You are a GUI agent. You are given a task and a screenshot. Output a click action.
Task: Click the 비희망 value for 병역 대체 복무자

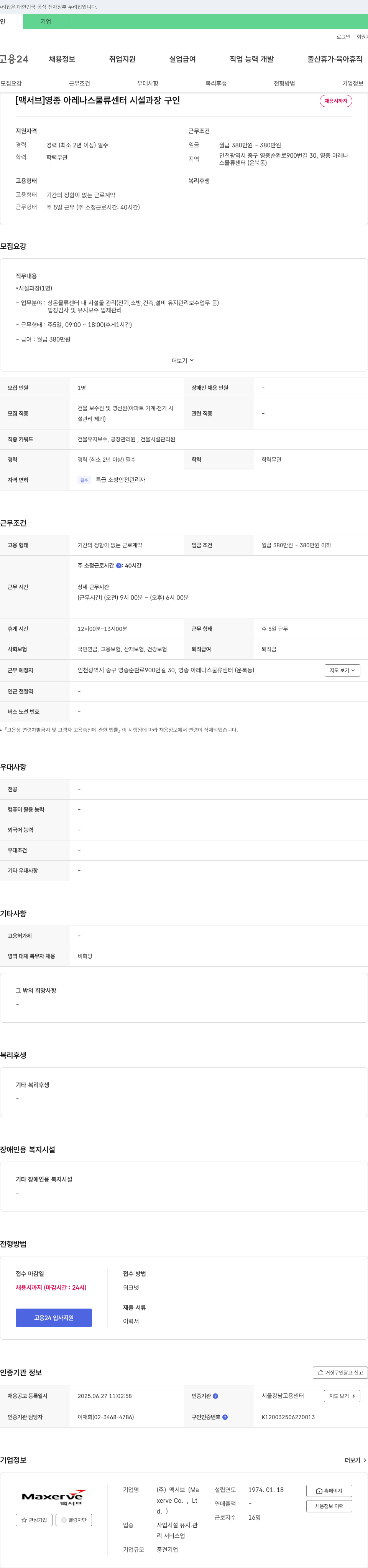pos(85,956)
